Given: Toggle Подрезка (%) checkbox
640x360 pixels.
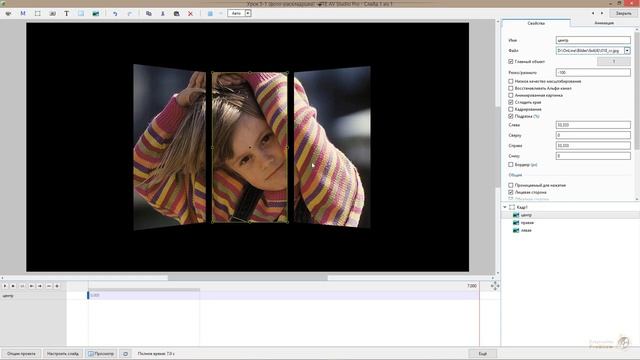Looking at the screenshot, I should coord(511,116).
